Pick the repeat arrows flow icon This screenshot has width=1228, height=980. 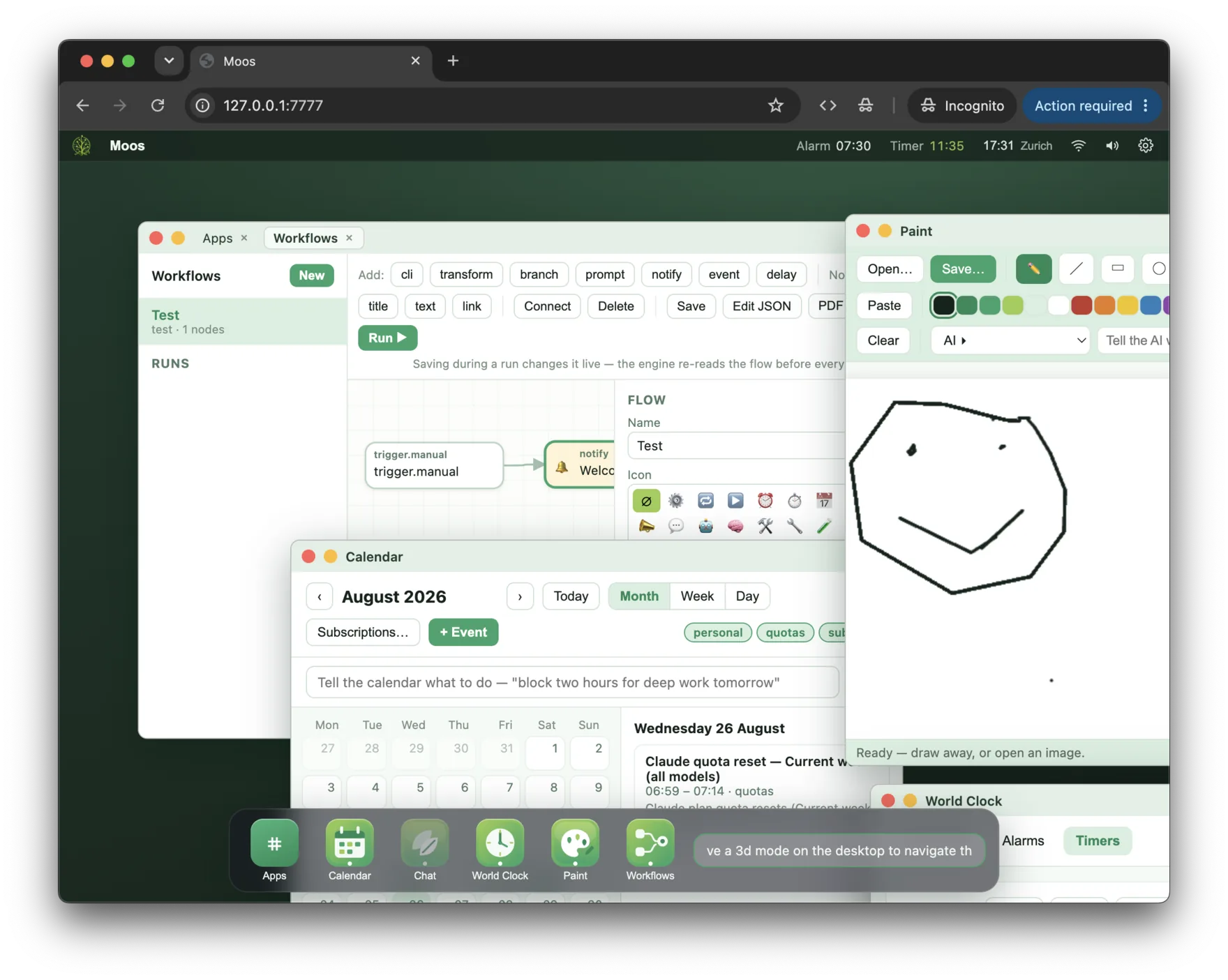click(x=705, y=501)
